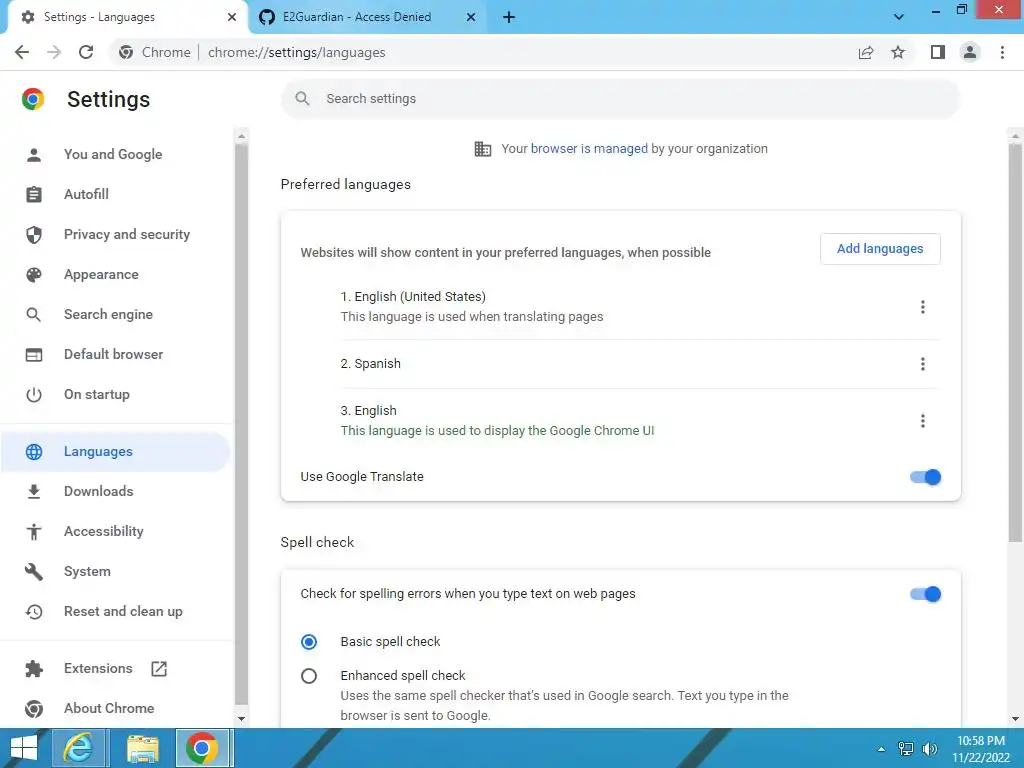Open the tab search chevron dropdown
Image resolution: width=1024 pixels, height=768 pixels.
[899, 17]
